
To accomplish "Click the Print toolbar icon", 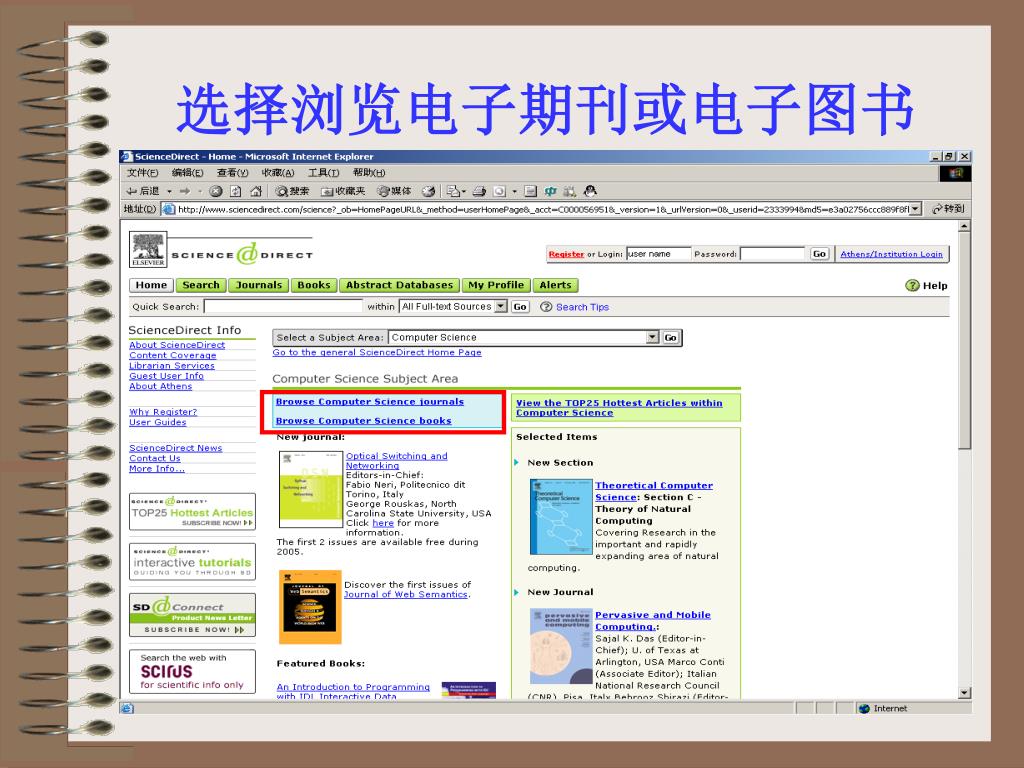I will (479, 191).
